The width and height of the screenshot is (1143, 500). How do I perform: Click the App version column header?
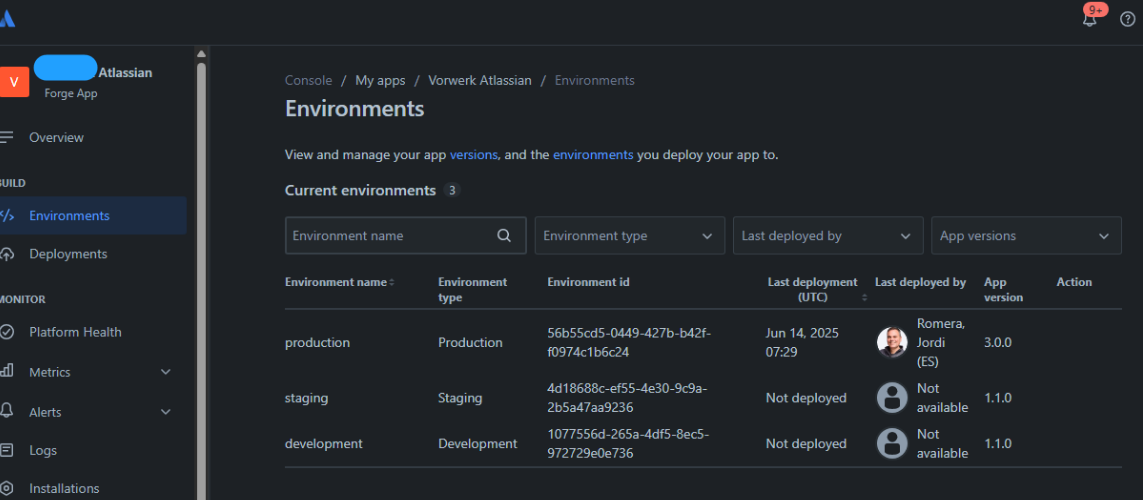[x=1004, y=289]
